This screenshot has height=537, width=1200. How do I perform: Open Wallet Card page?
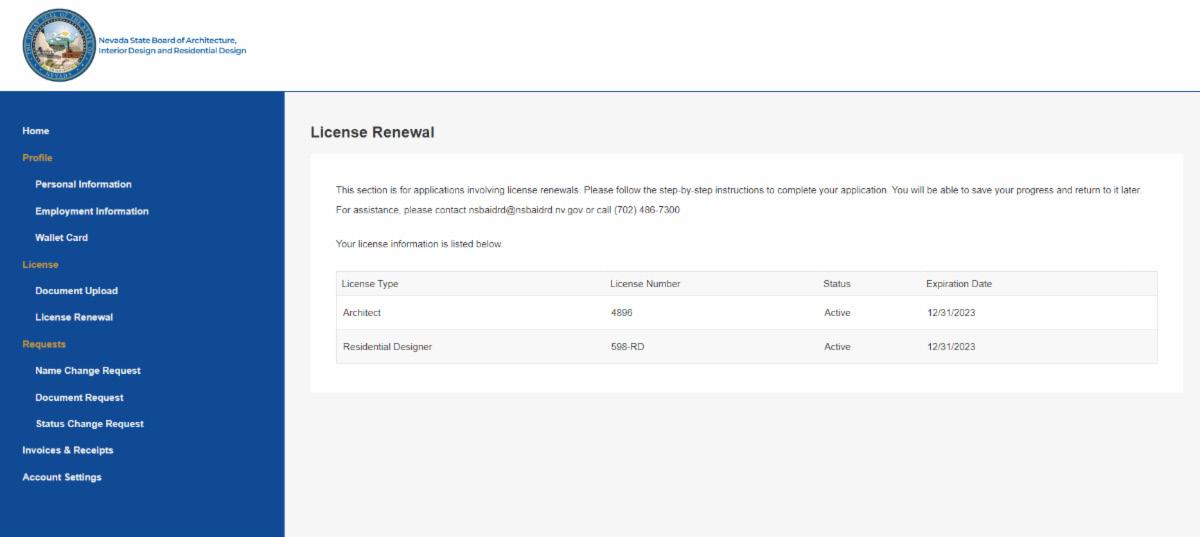(x=62, y=238)
